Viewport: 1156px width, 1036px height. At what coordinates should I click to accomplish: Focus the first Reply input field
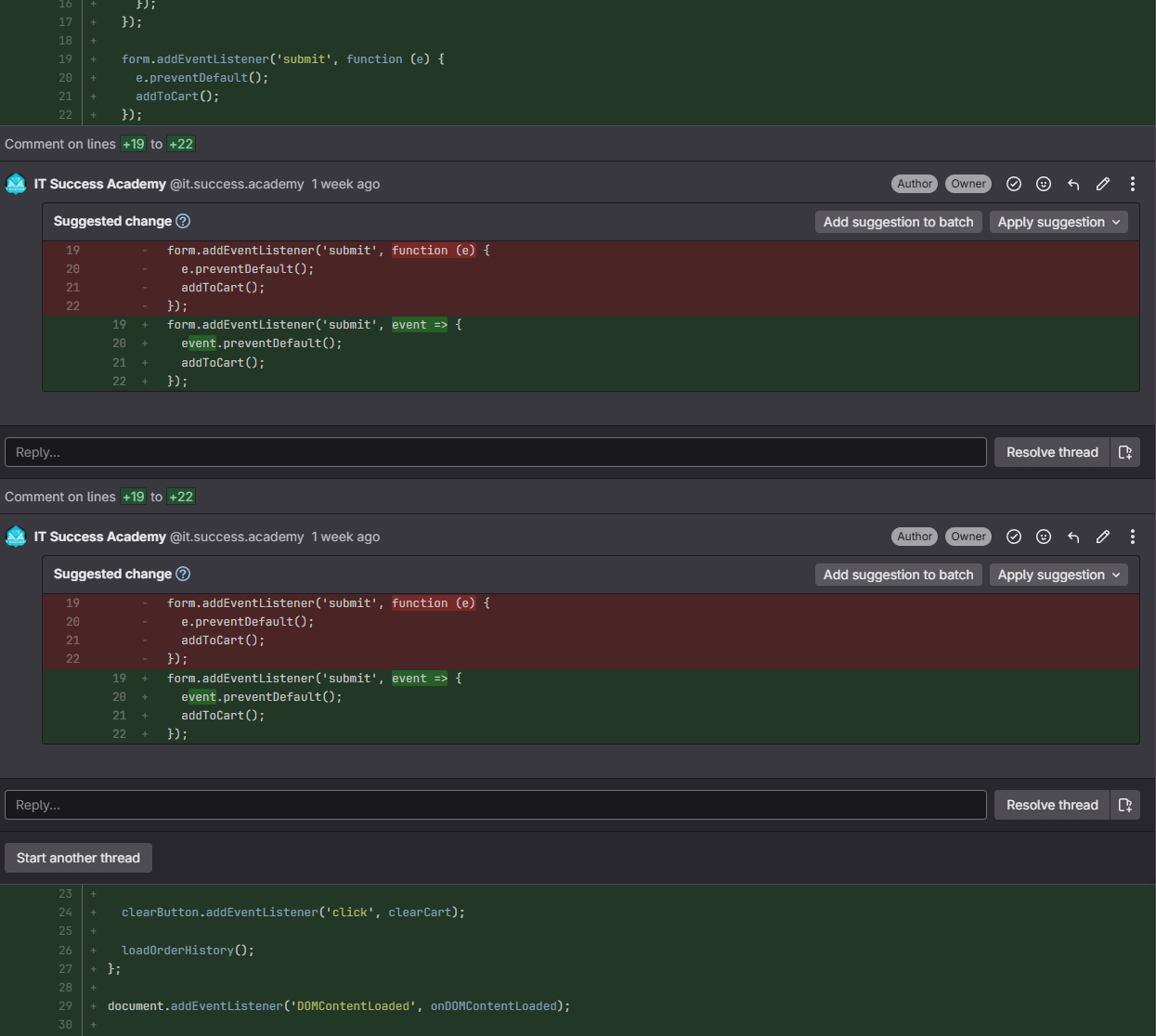(495, 452)
